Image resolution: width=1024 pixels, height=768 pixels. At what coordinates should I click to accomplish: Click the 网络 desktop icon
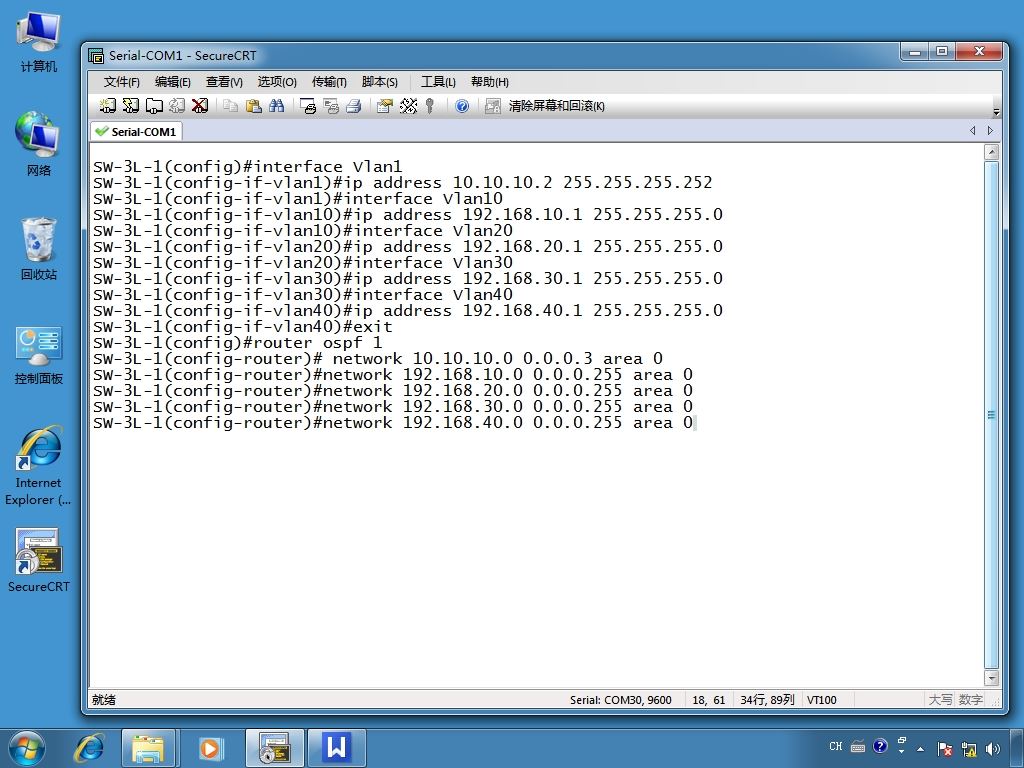pos(39,144)
